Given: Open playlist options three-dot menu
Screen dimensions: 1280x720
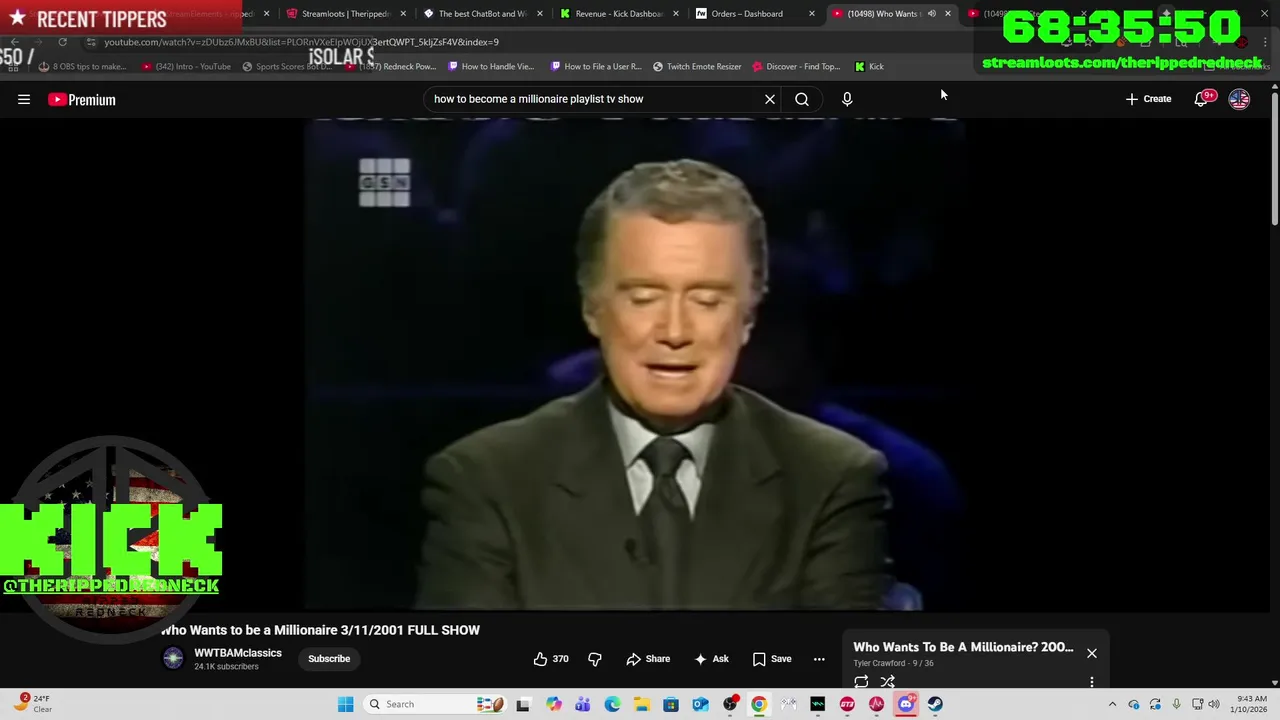Looking at the screenshot, I should (x=1092, y=682).
